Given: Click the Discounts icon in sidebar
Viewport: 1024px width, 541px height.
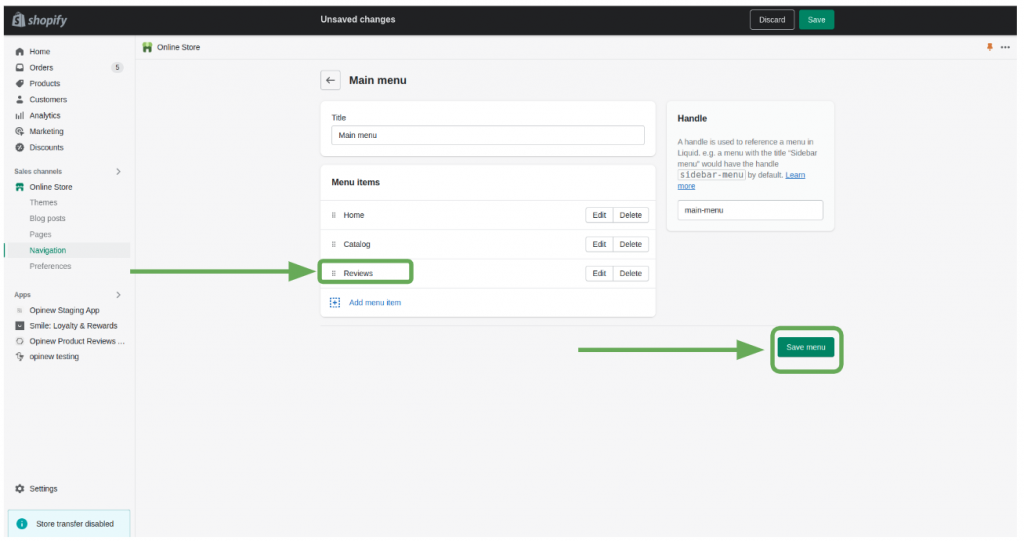Looking at the screenshot, I should pyautogui.click(x=20, y=148).
